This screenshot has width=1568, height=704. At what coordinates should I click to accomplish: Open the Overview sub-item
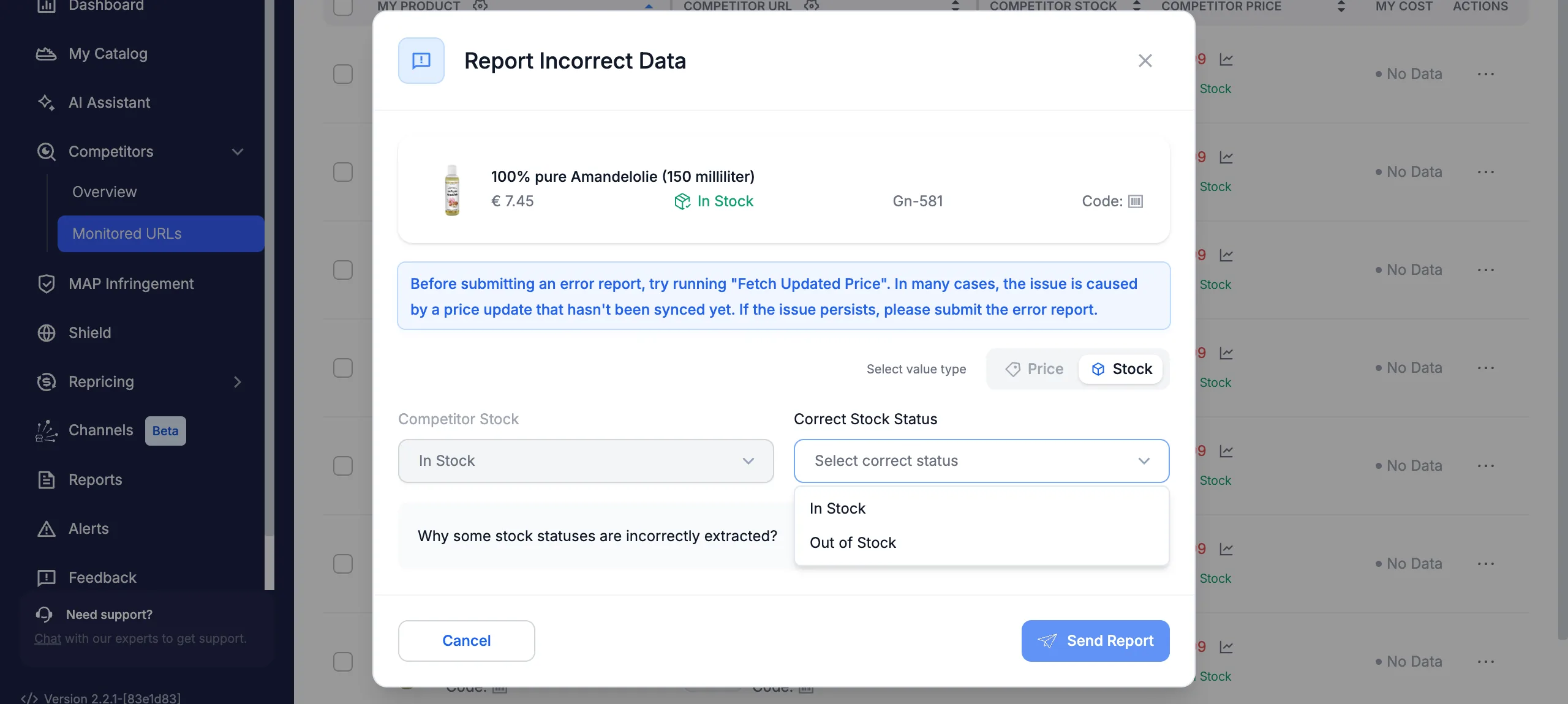pyautogui.click(x=105, y=192)
